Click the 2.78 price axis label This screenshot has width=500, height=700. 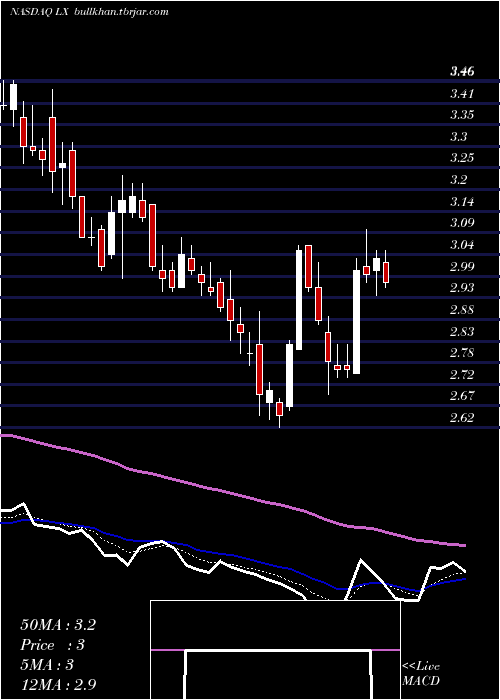click(462, 353)
